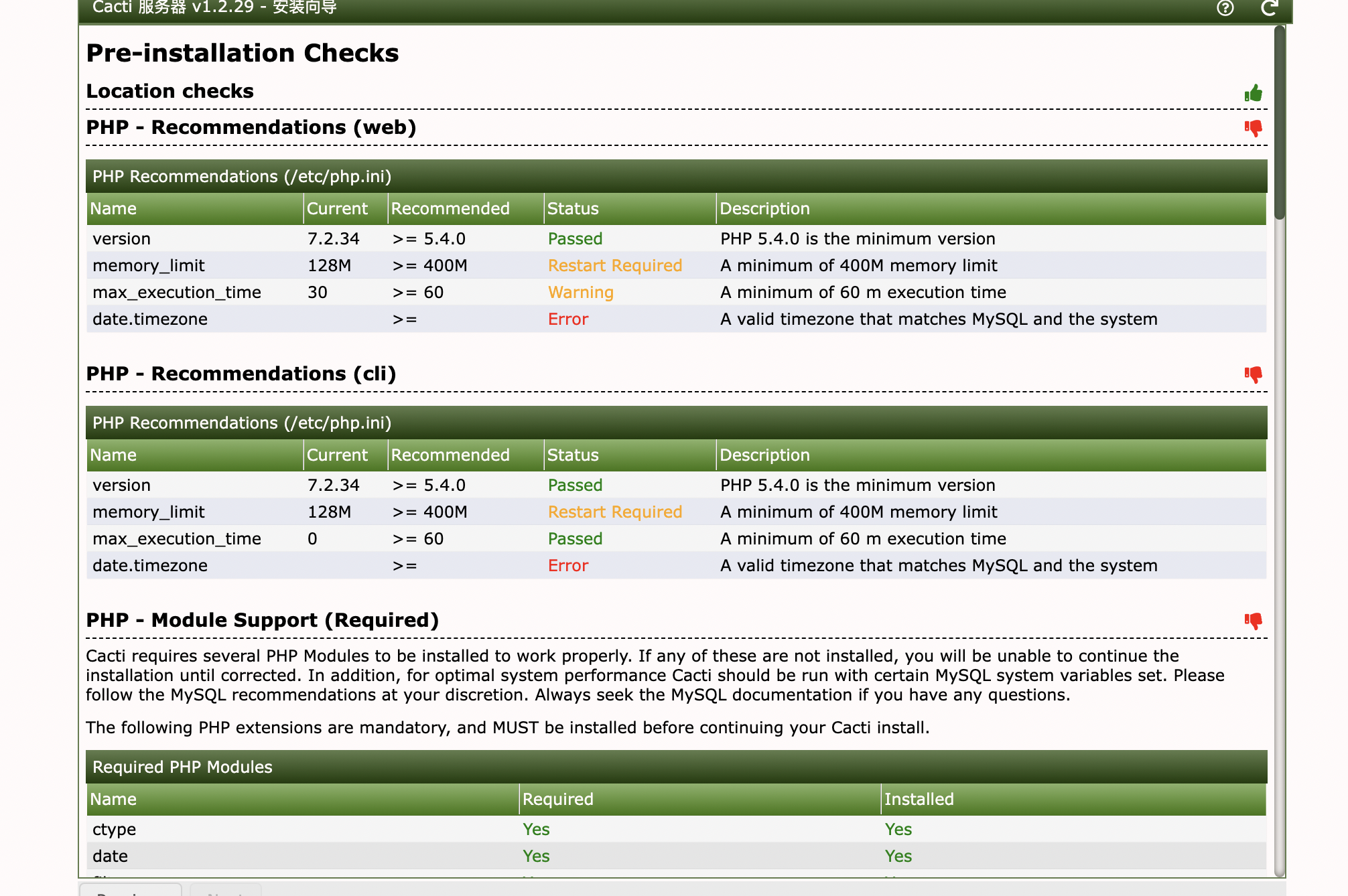Click Status column header in web table

[x=573, y=209]
